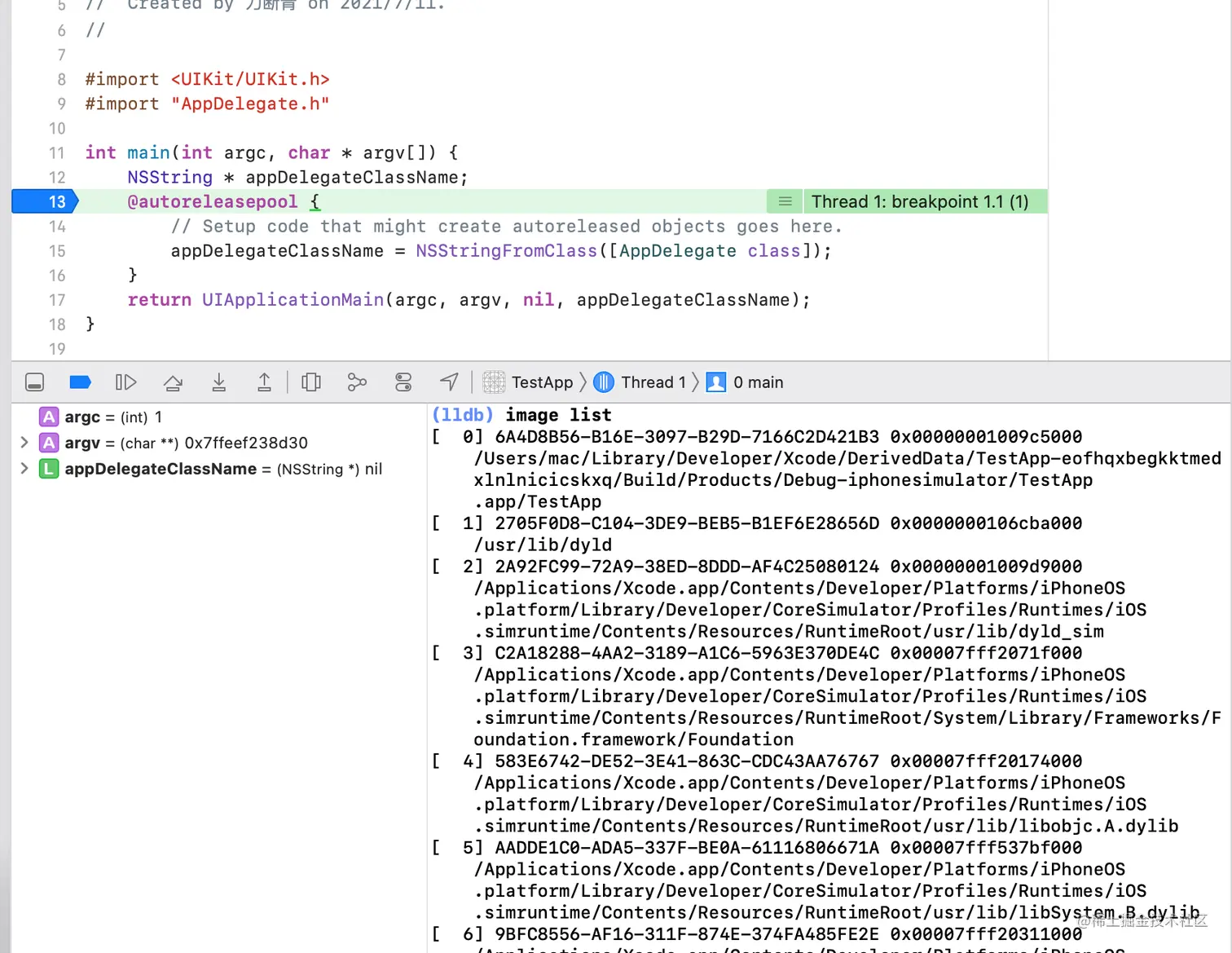Click line number 11 in gutter
The image size is (1232, 953).
click(56, 153)
